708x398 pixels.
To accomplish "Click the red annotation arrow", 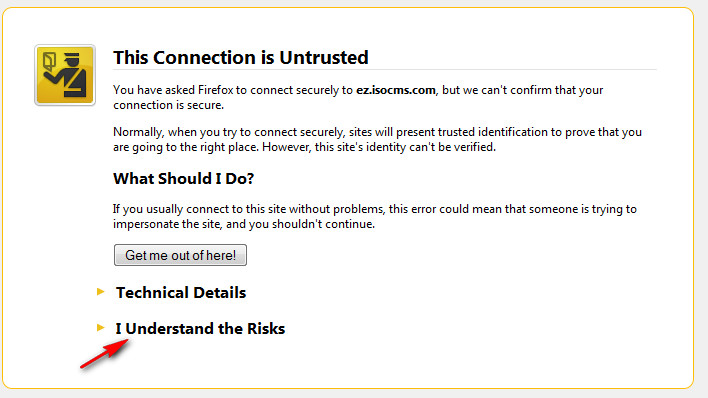I will (x=105, y=354).
